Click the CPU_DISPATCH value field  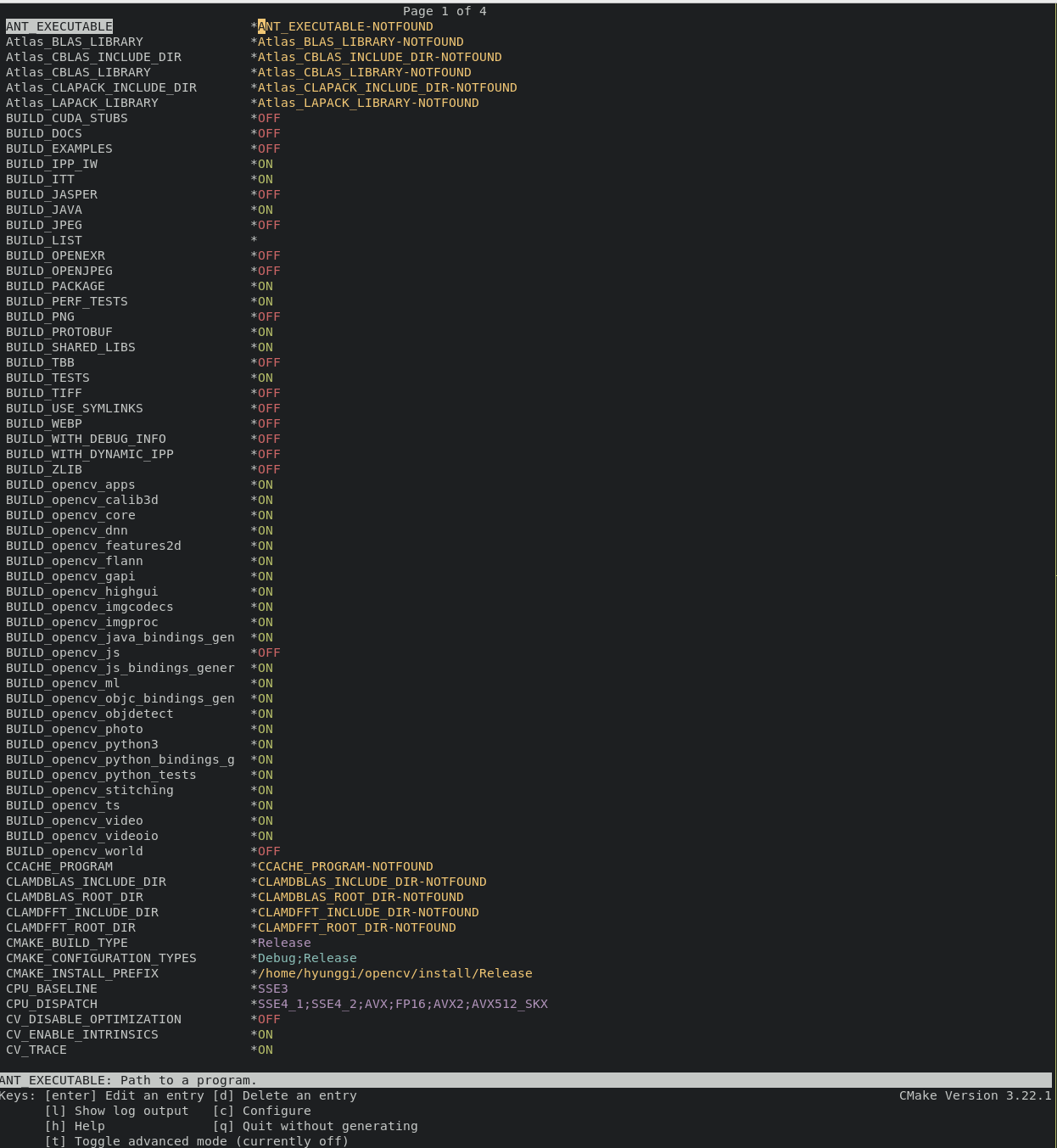coord(403,1004)
